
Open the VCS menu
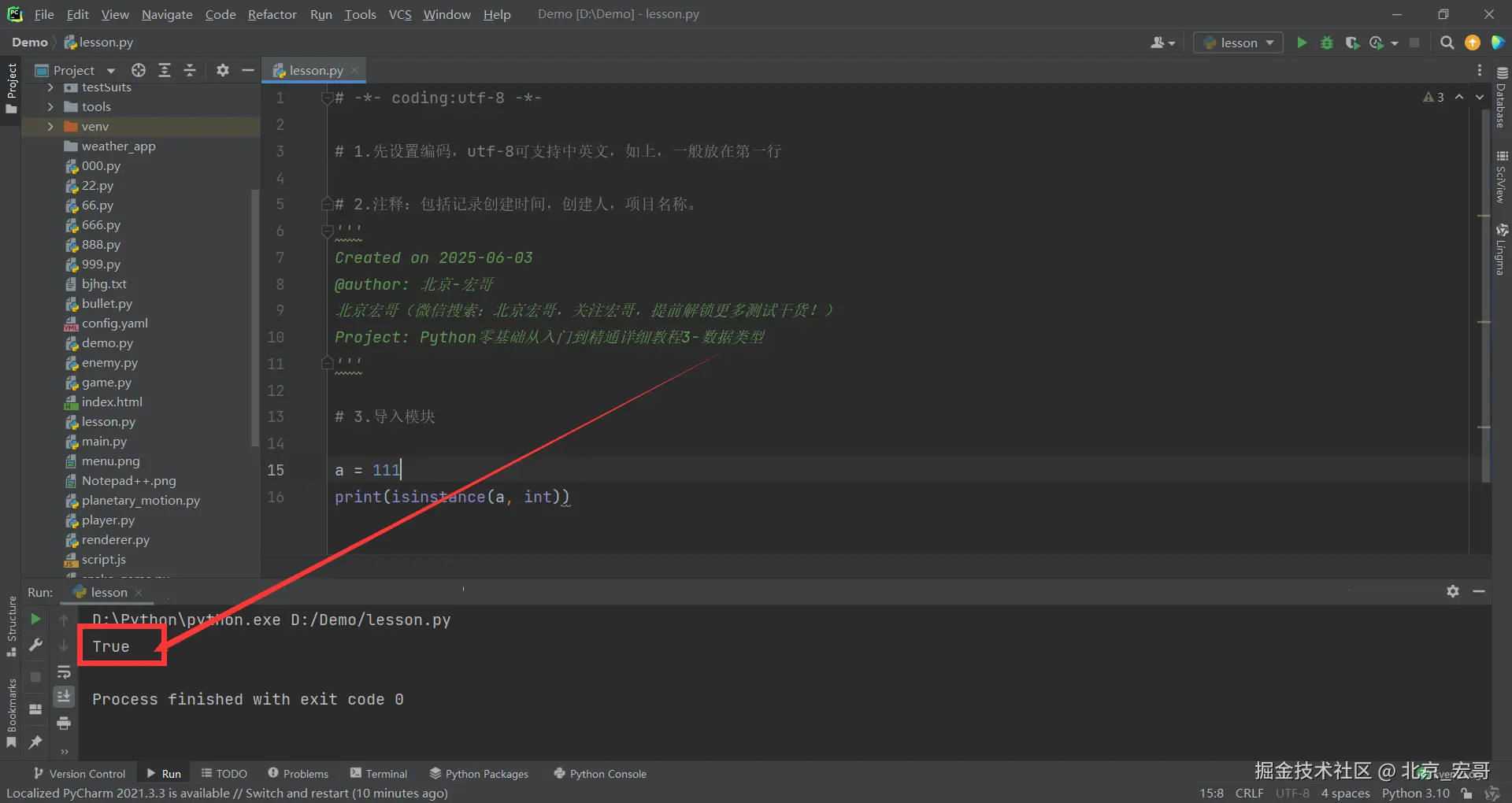click(x=400, y=14)
